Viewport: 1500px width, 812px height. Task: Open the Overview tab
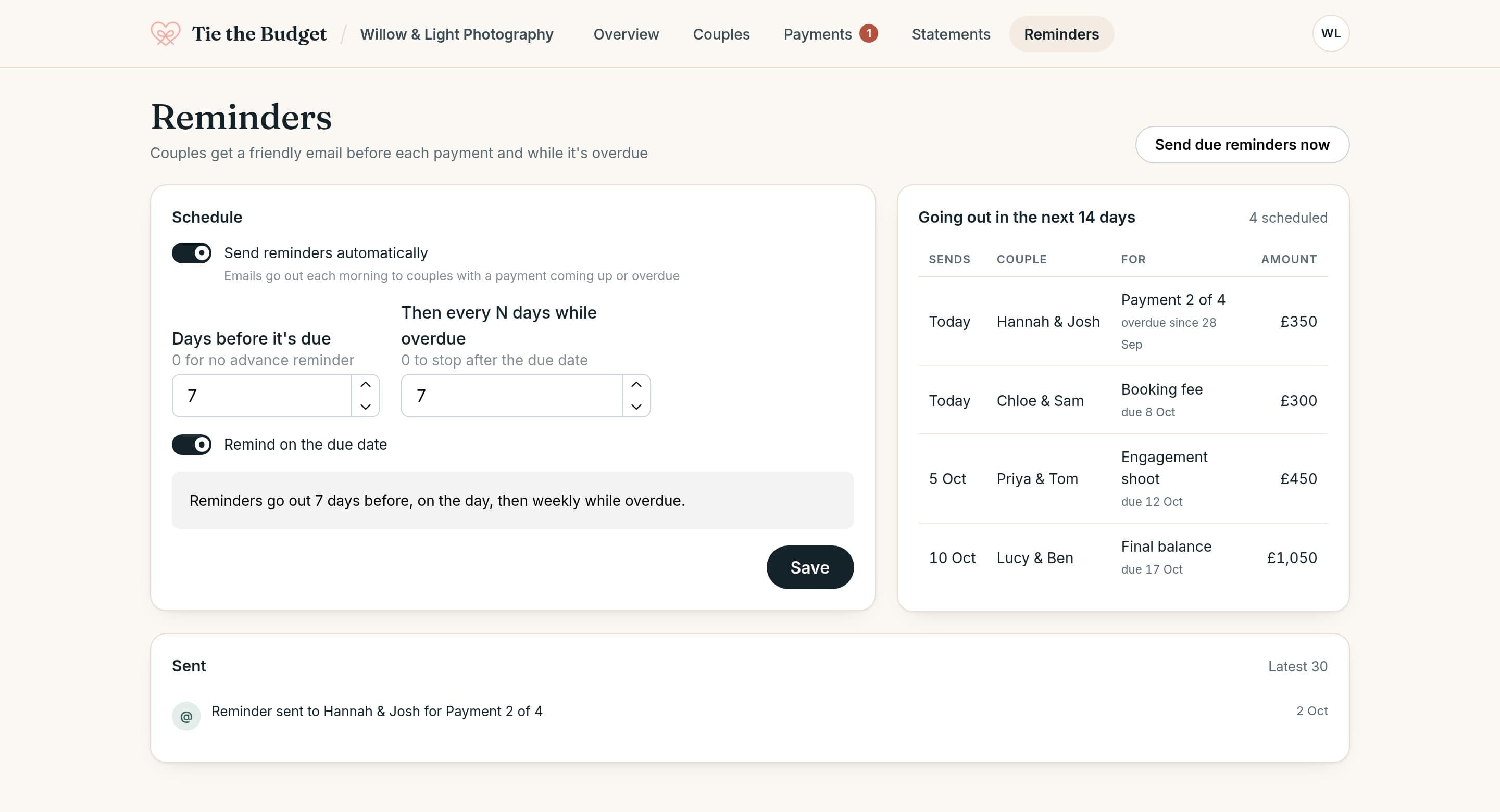tap(626, 34)
